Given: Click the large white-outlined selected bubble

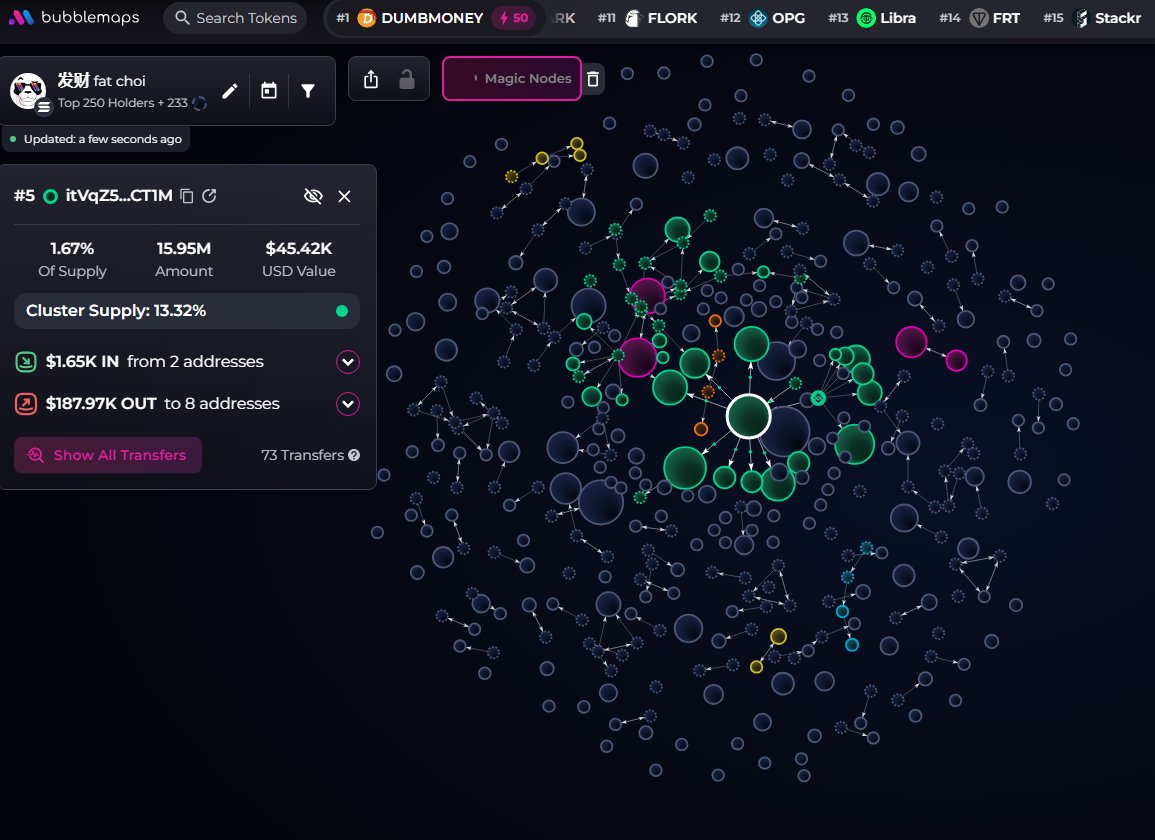Looking at the screenshot, I should (748, 416).
